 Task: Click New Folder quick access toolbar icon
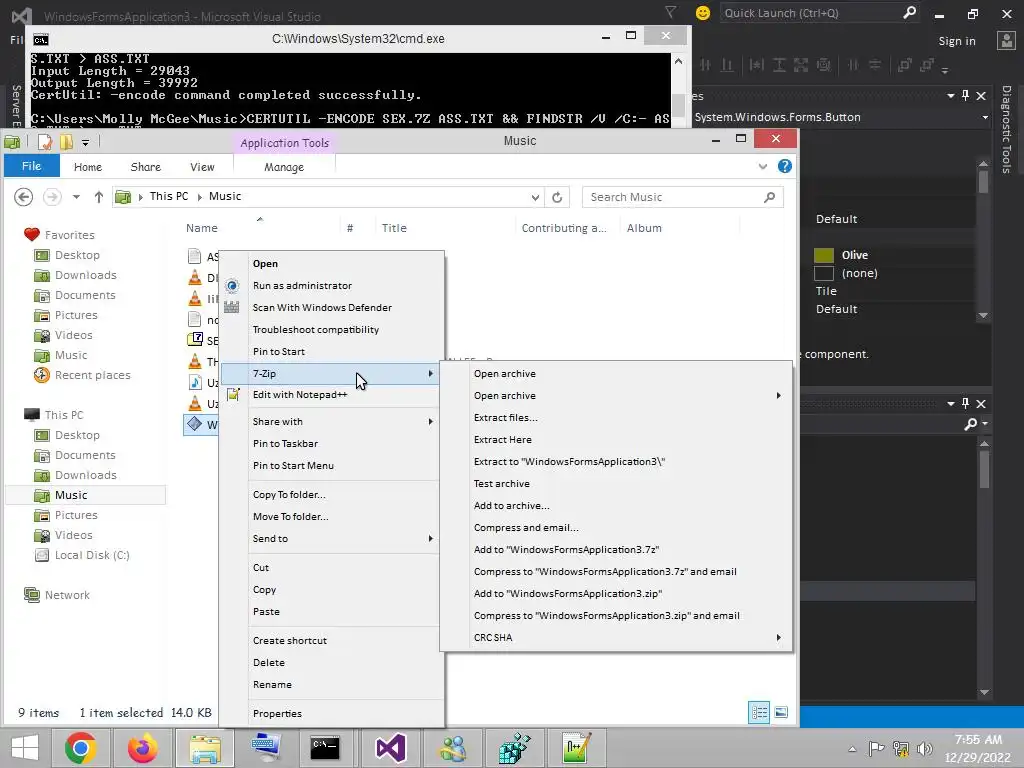click(67, 142)
